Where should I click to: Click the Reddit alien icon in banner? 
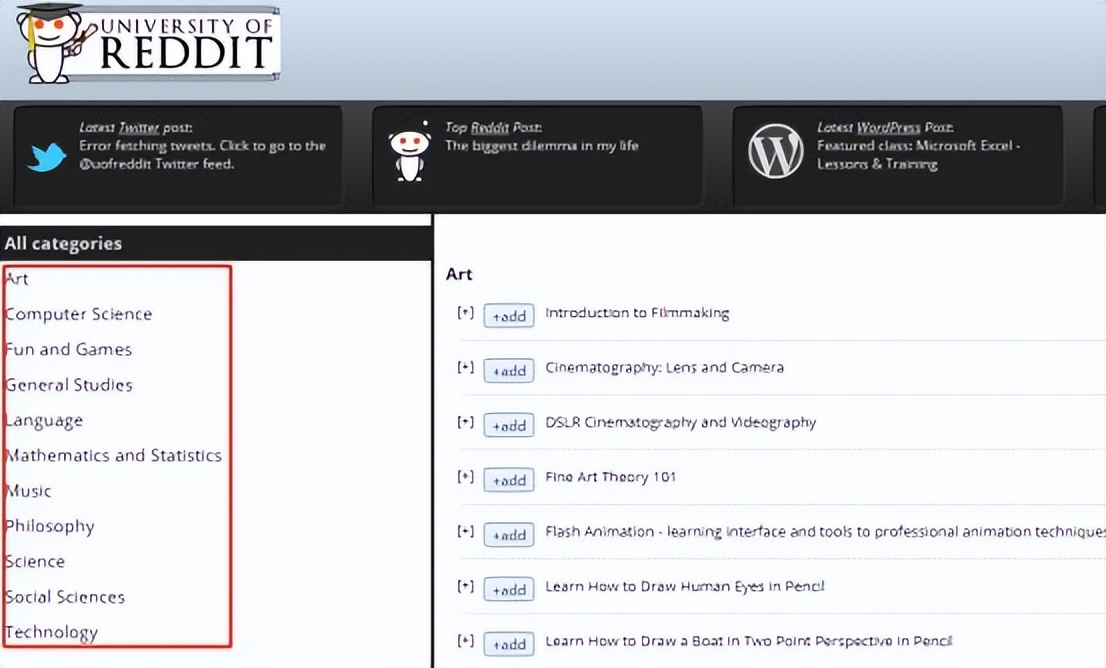point(409,155)
